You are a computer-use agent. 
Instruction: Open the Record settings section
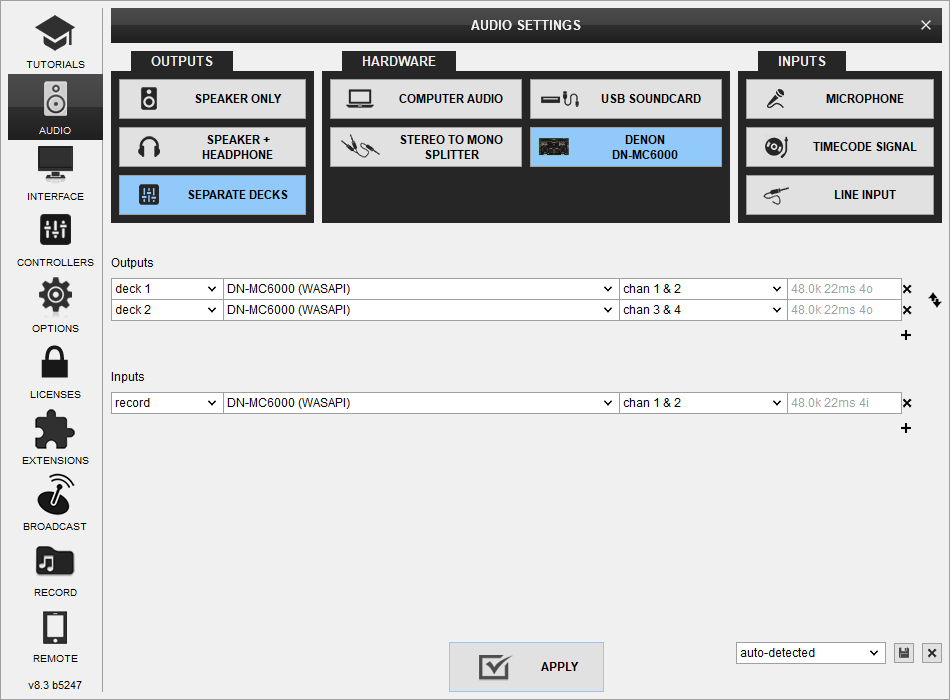coord(55,569)
